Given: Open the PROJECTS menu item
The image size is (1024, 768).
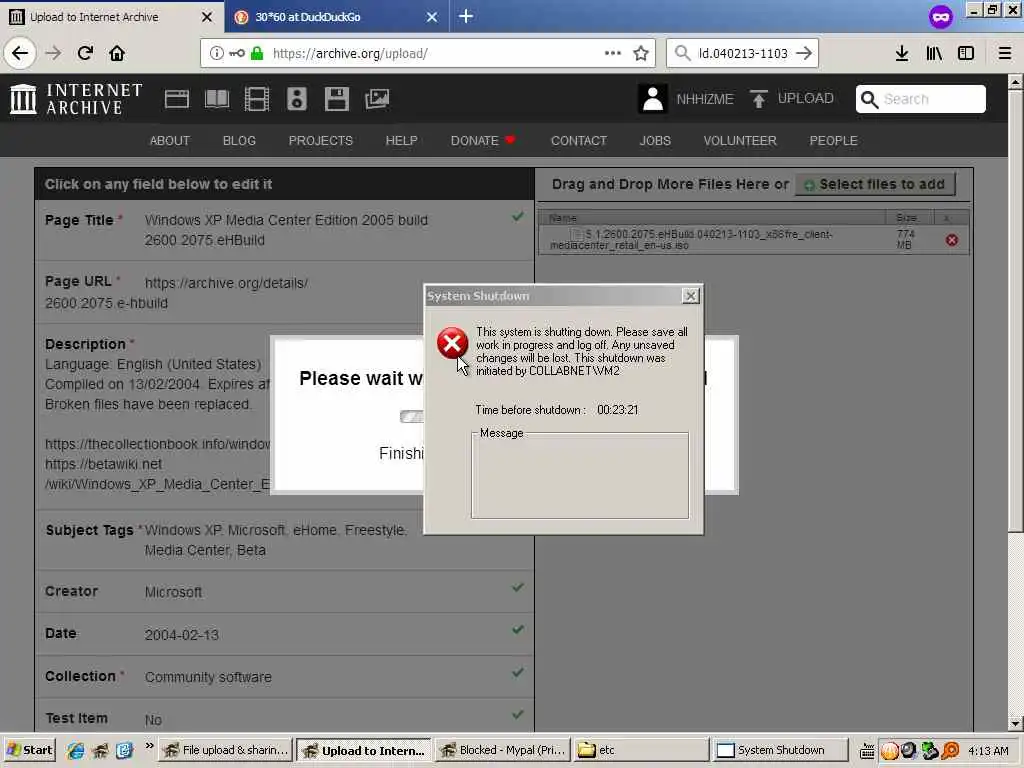Looking at the screenshot, I should click(321, 140).
